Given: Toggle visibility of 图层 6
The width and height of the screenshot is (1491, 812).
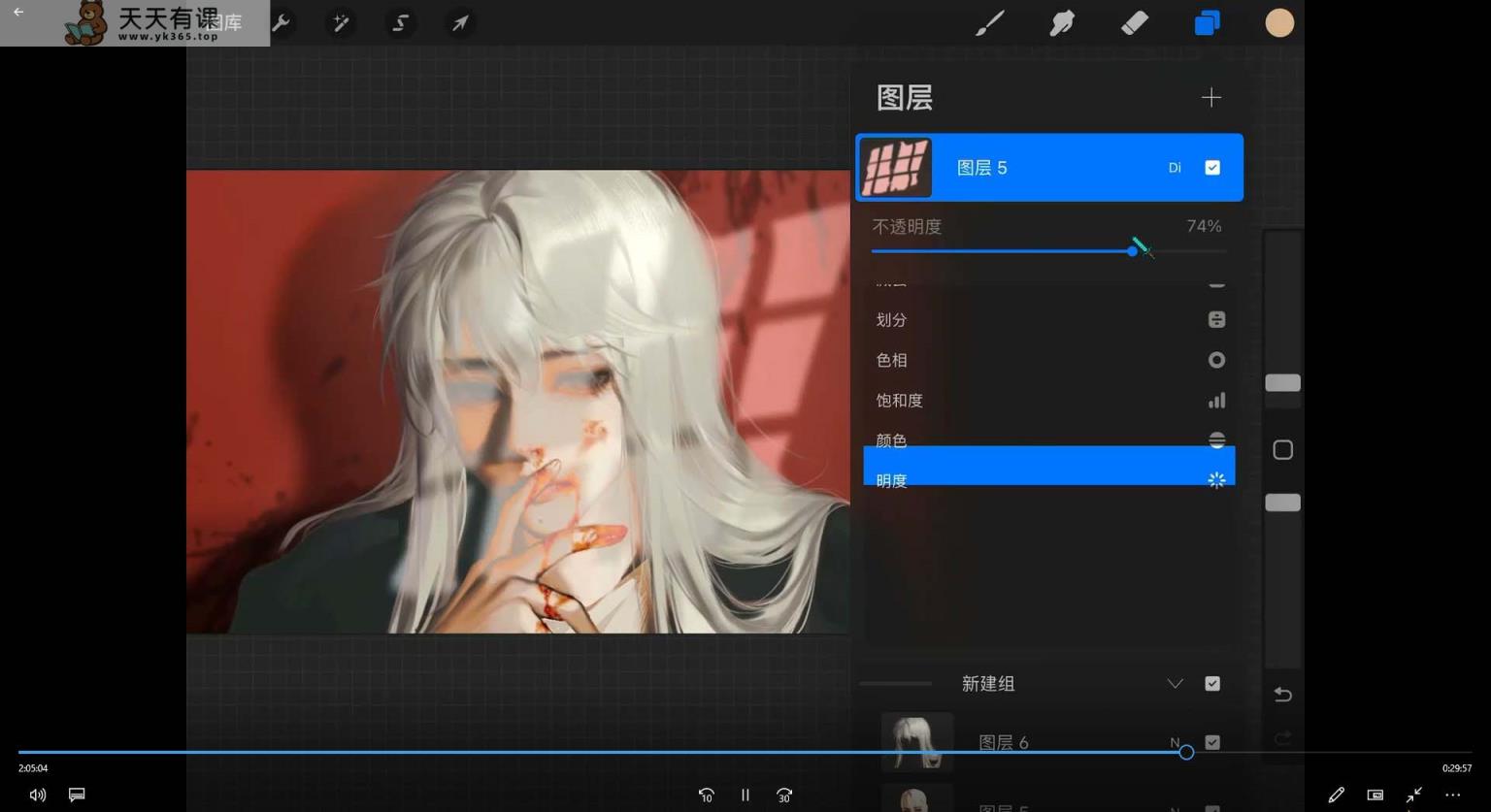Looking at the screenshot, I should pyautogui.click(x=1212, y=742).
